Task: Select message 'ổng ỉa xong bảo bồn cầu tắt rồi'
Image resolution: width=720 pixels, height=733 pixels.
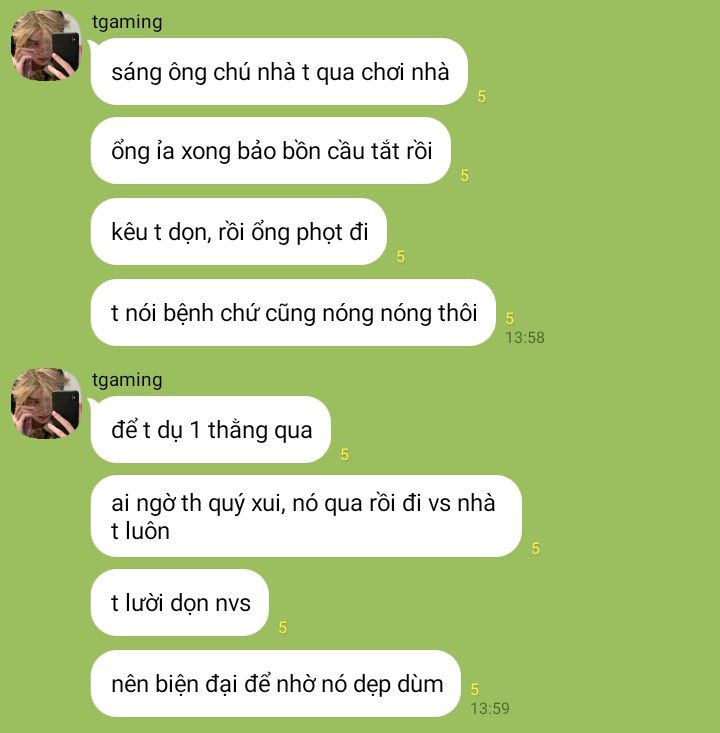Action: pos(271,151)
